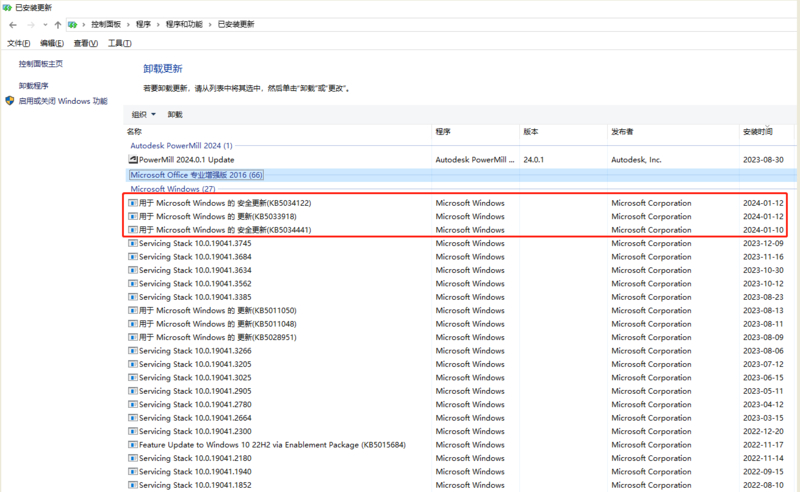Click the icon for update KB5033918
Image resolution: width=800 pixels, height=492 pixels.
[133, 216]
